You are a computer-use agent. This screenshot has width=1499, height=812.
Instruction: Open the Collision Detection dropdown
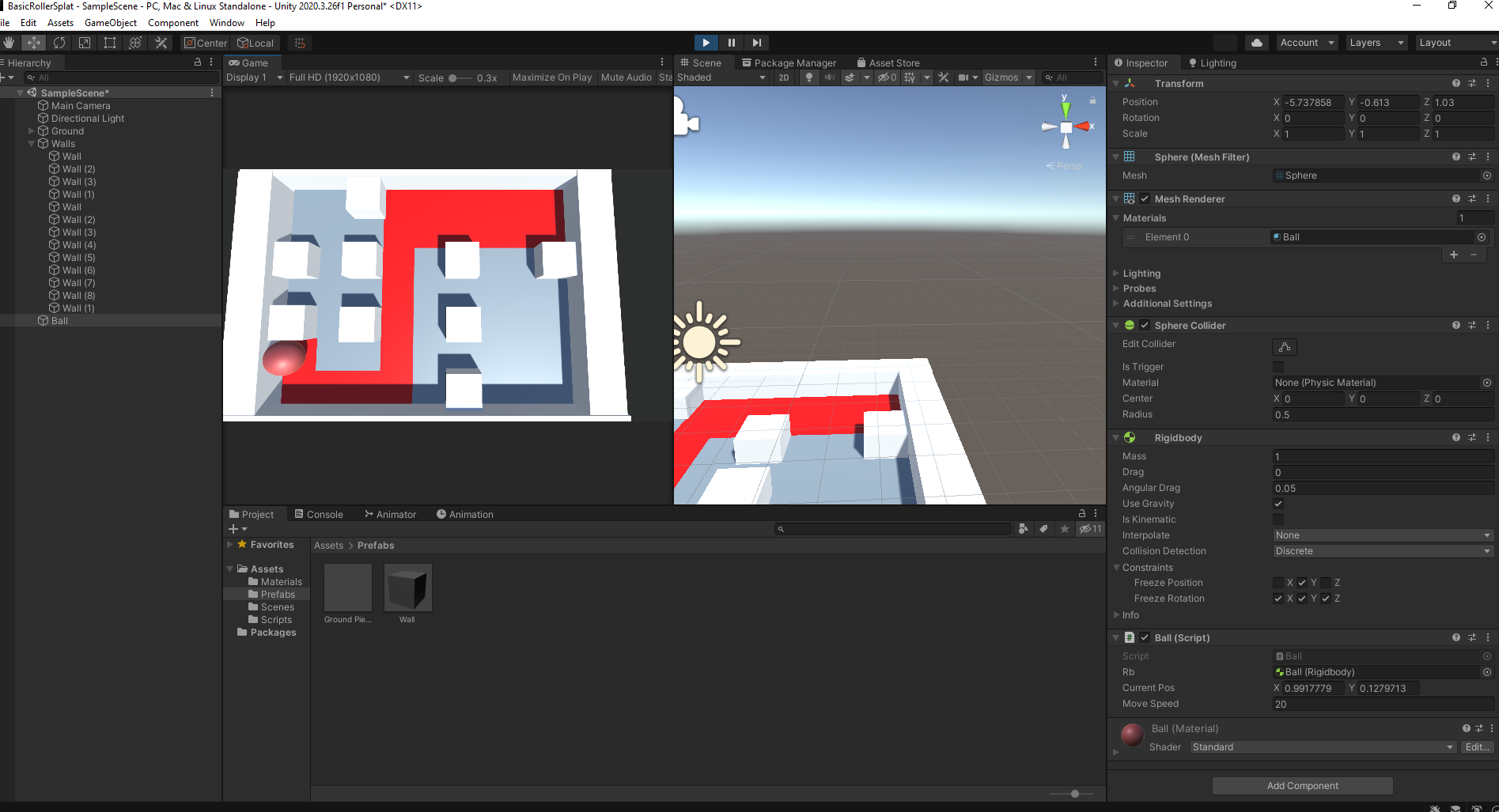(1382, 550)
